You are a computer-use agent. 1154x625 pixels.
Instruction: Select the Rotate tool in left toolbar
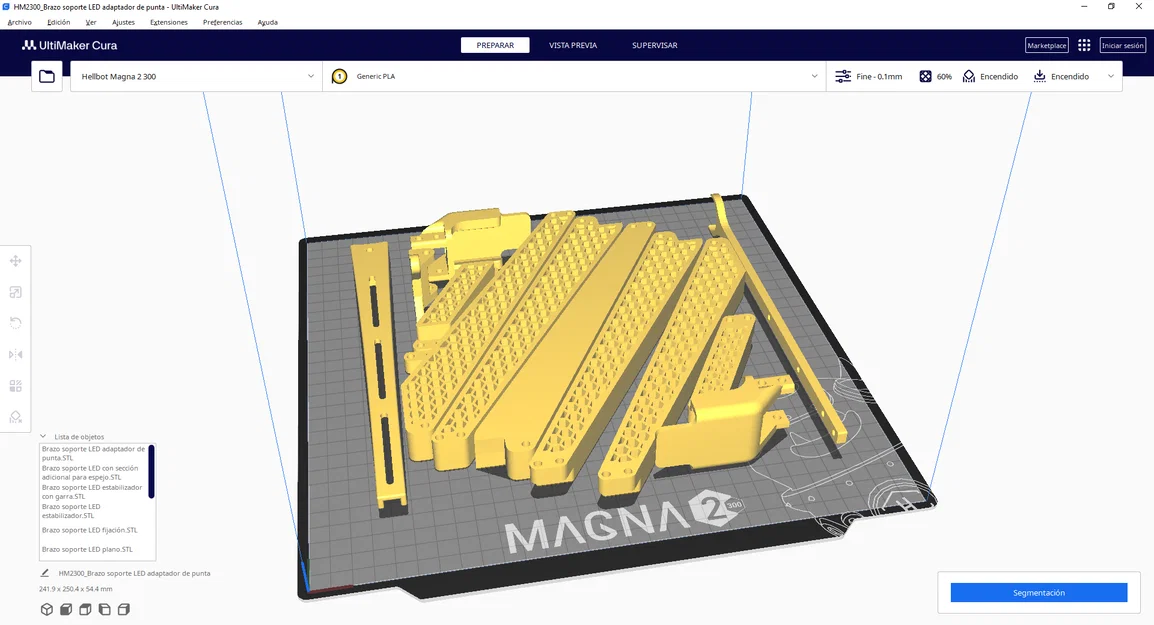(15, 323)
